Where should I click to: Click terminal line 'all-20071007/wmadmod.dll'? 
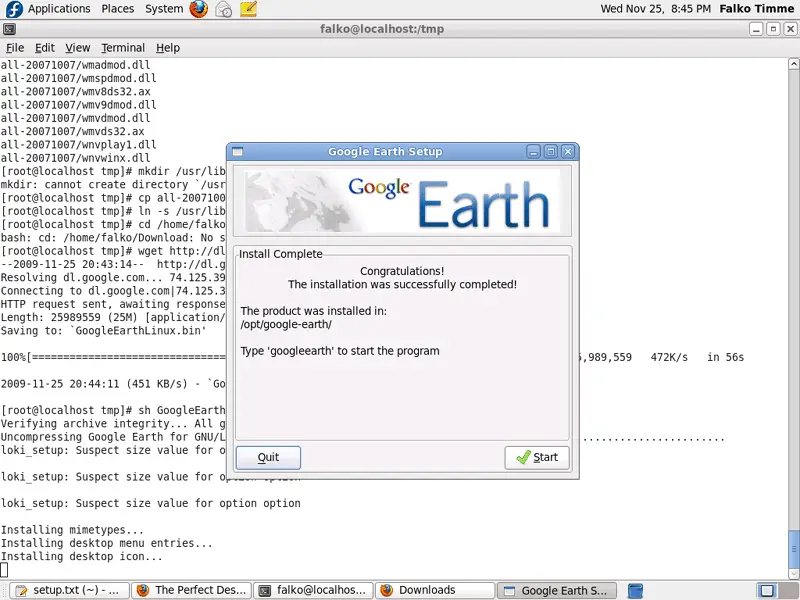76,65
